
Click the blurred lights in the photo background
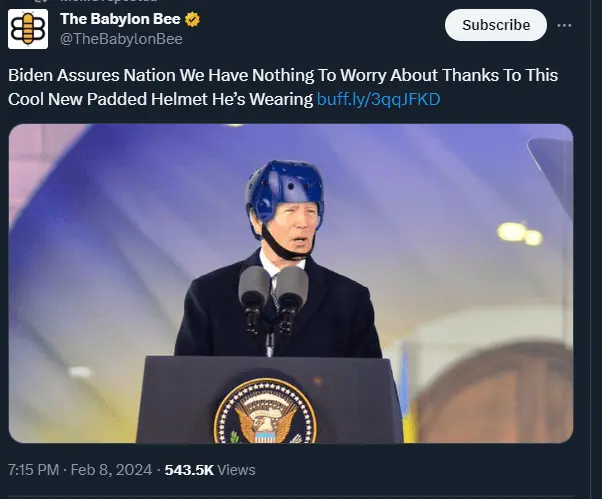[519, 233]
